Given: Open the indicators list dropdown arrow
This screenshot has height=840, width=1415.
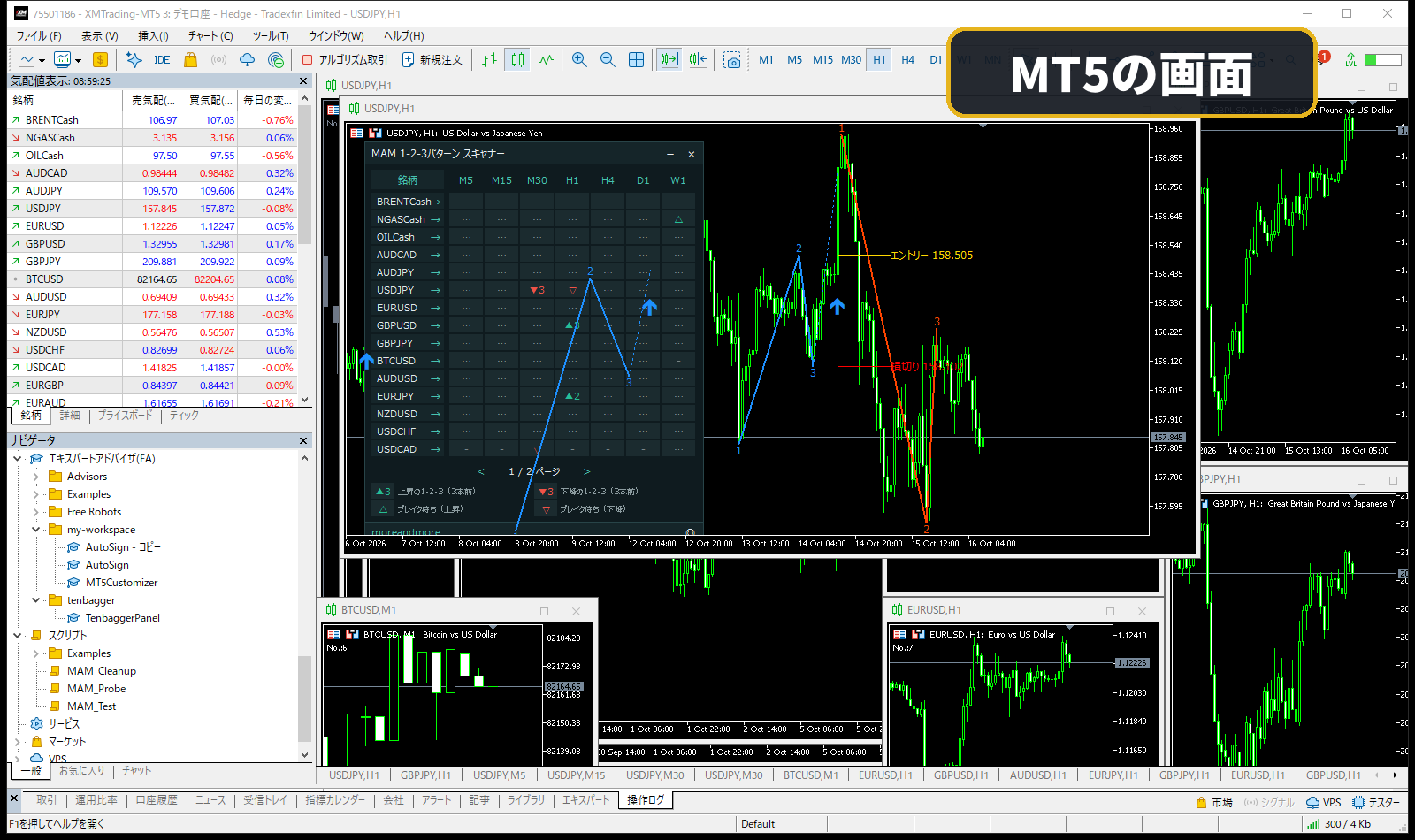Looking at the screenshot, I should point(78,61).
